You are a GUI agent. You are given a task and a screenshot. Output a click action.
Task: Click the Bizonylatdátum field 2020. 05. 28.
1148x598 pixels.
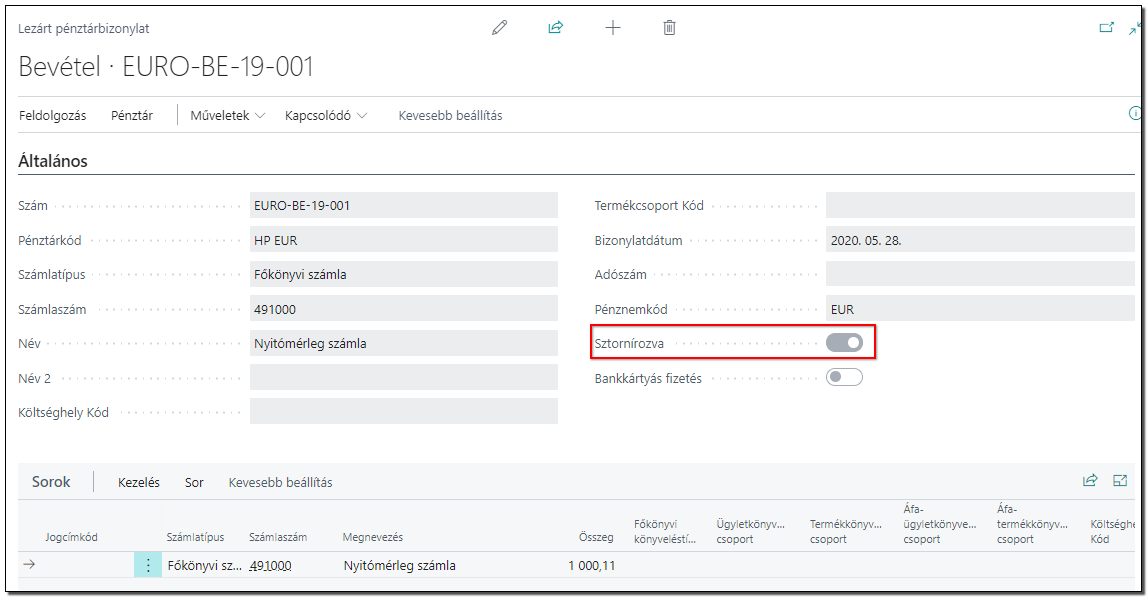click(x=980, y=239)
